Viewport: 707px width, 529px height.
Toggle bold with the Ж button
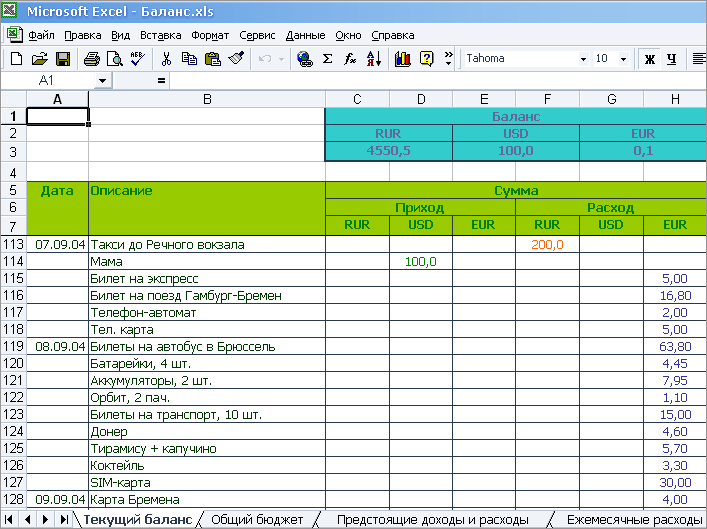(650, 59)
